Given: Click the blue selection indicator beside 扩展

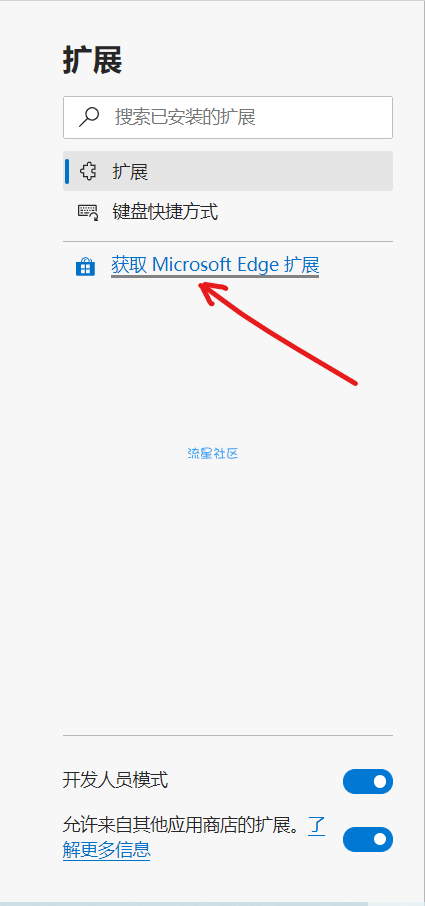Looking at the screenshot, I should [x=67, y=171].
